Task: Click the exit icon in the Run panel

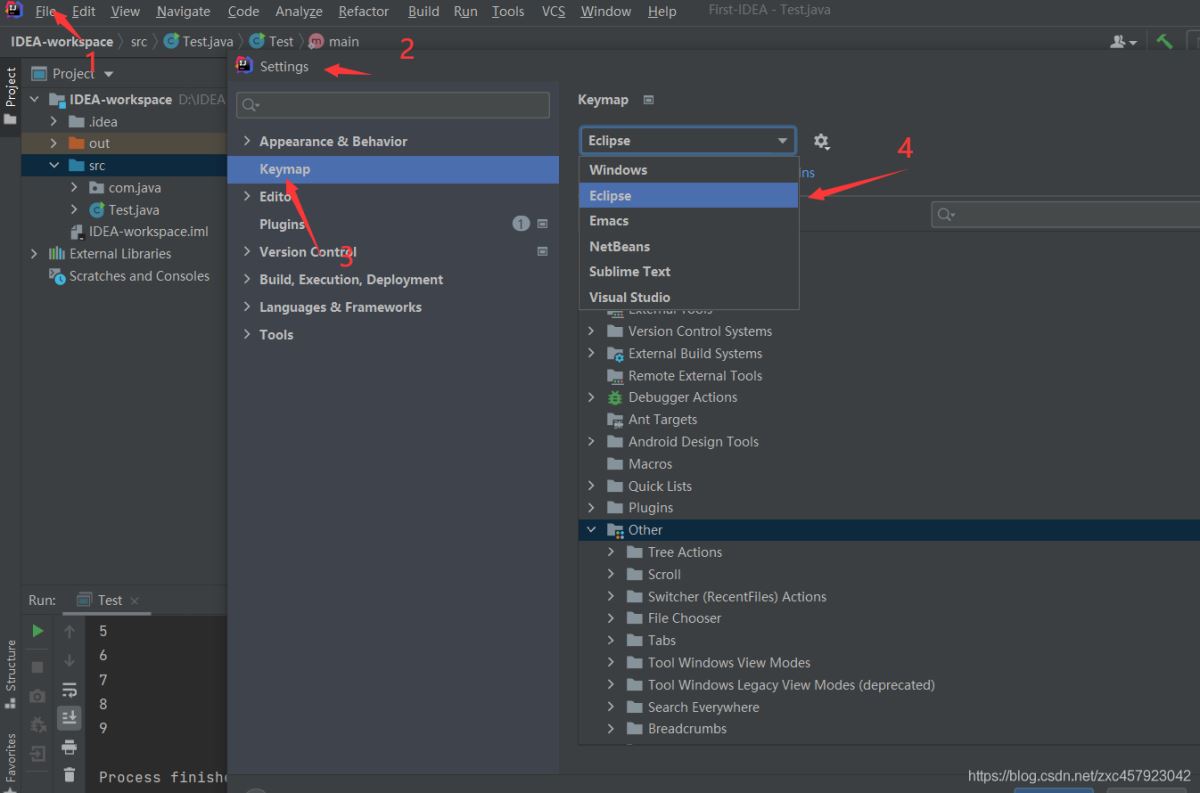Action: [x=38, y=753]
